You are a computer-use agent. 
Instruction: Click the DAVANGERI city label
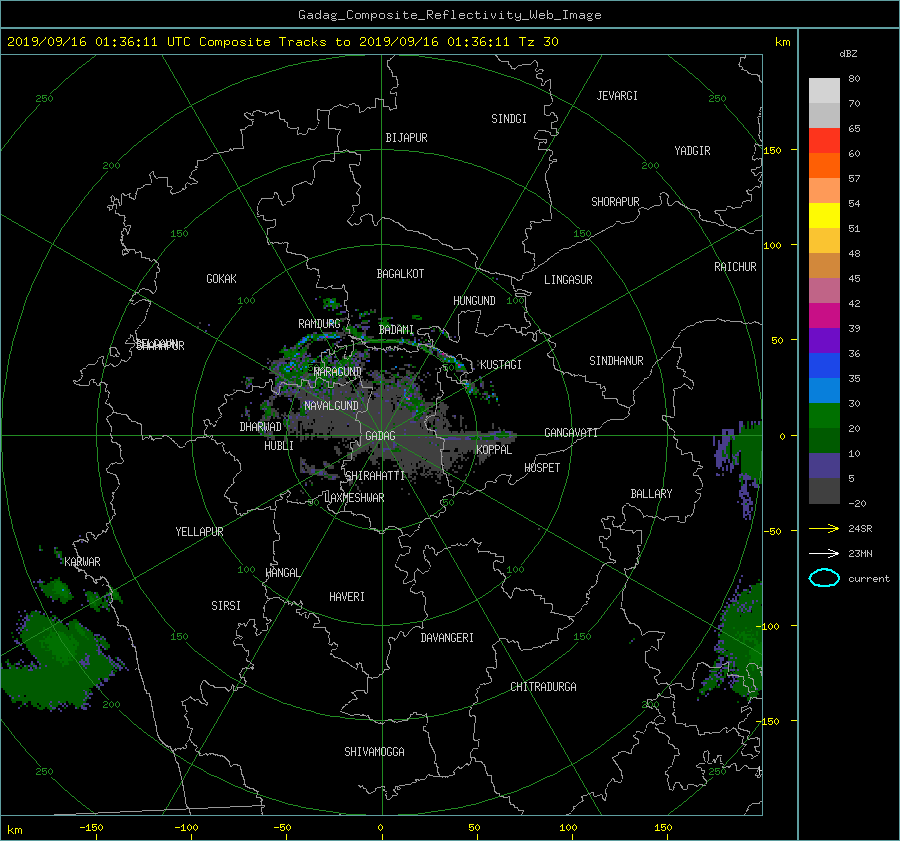447,638
